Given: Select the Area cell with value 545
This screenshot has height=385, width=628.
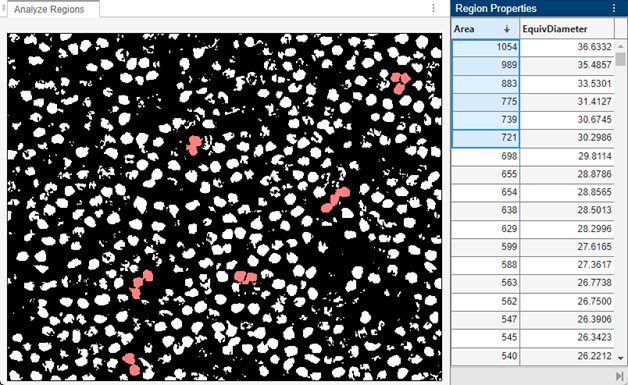Looking at the screenshot, I should (485, 337).
